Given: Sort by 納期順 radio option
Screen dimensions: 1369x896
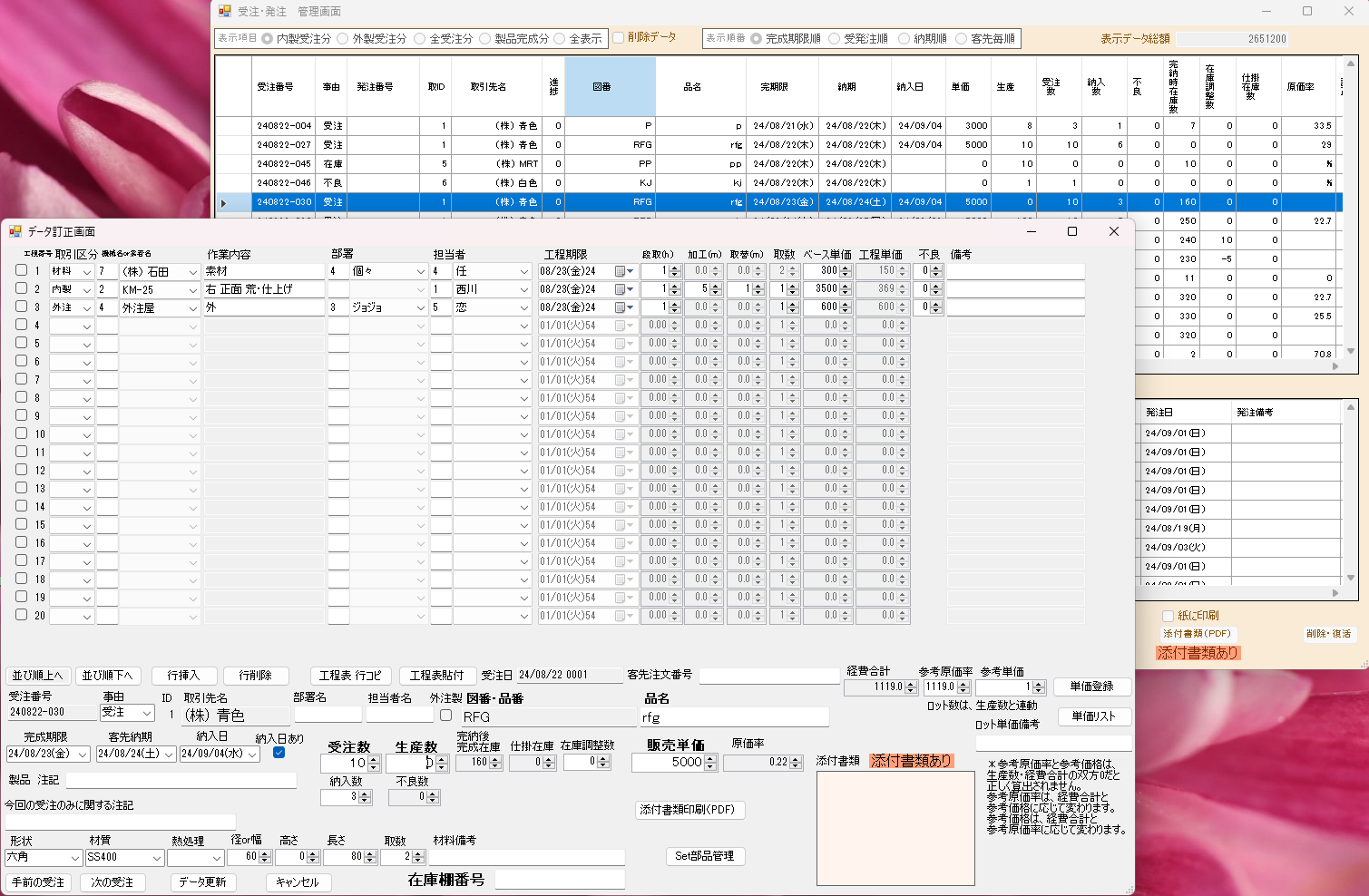Looking at the screenshot, I should (x=904, y=39).
